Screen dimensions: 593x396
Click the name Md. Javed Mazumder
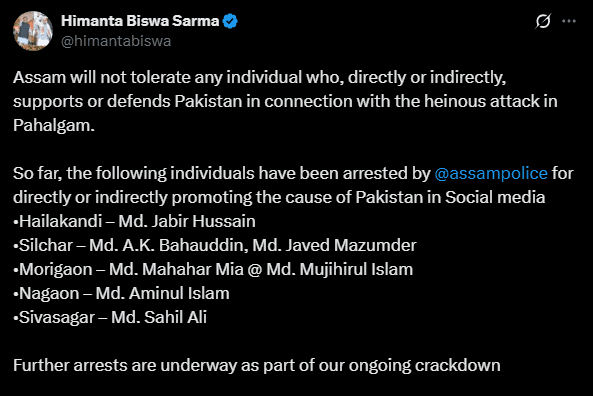pyautogui.click(x=334, y=245)
